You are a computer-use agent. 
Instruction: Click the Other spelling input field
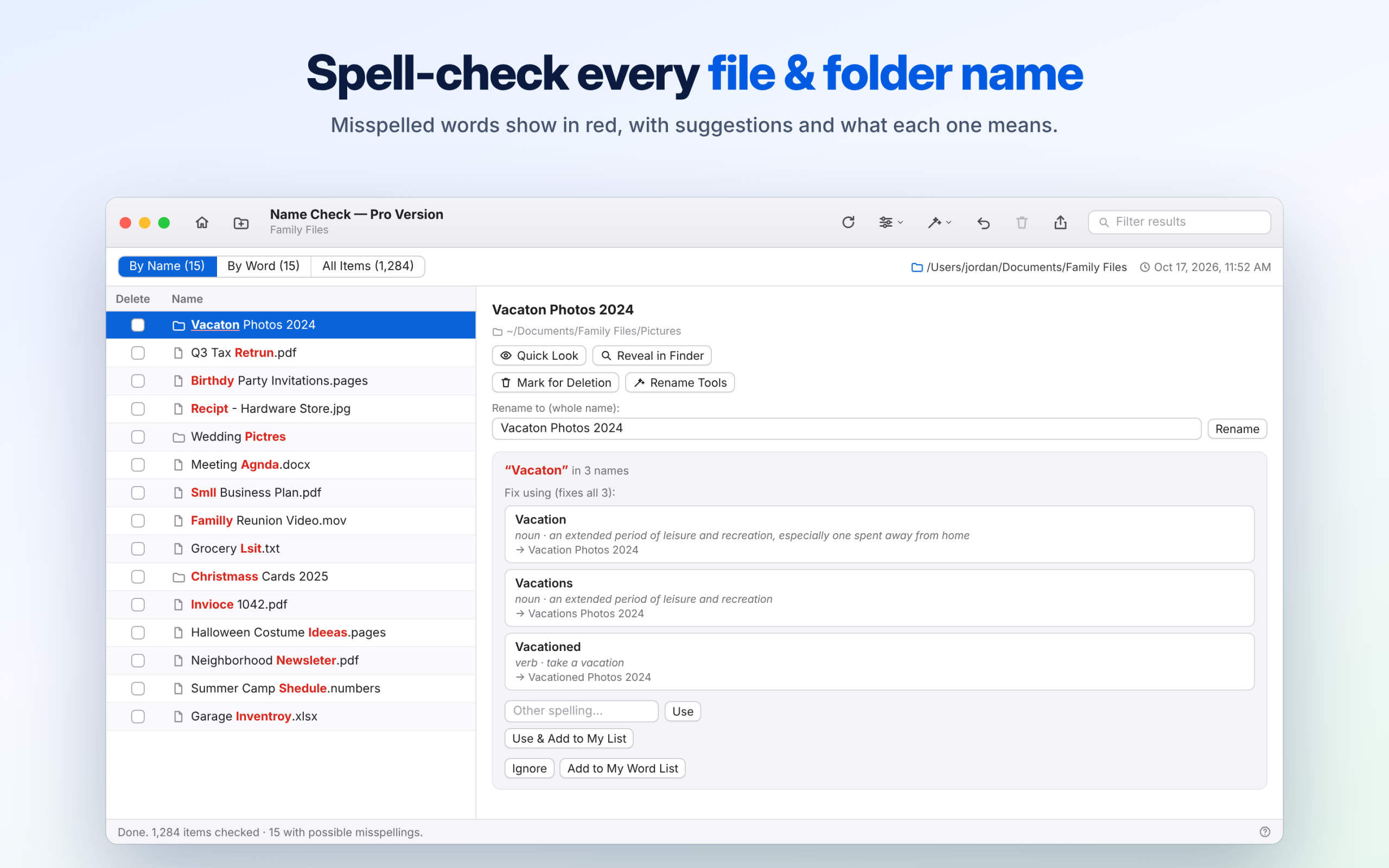[x=581, y=711]
